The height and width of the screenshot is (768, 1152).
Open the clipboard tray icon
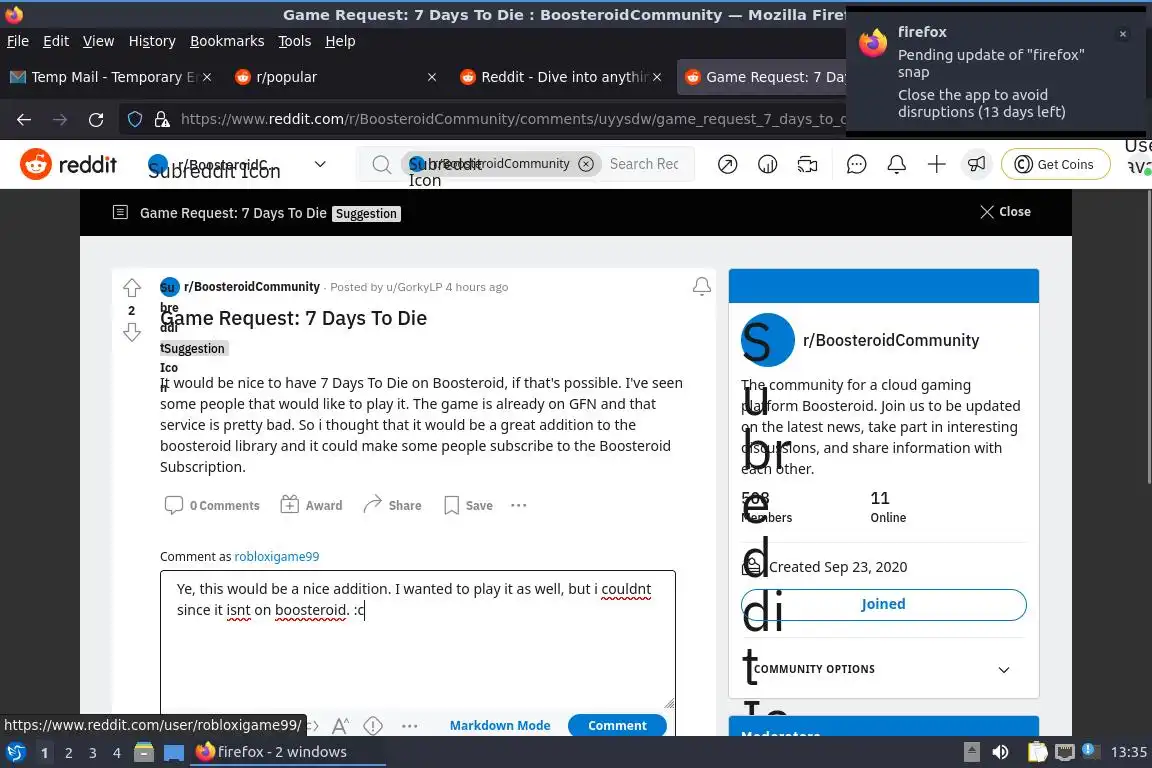[x=1037, y=752]
